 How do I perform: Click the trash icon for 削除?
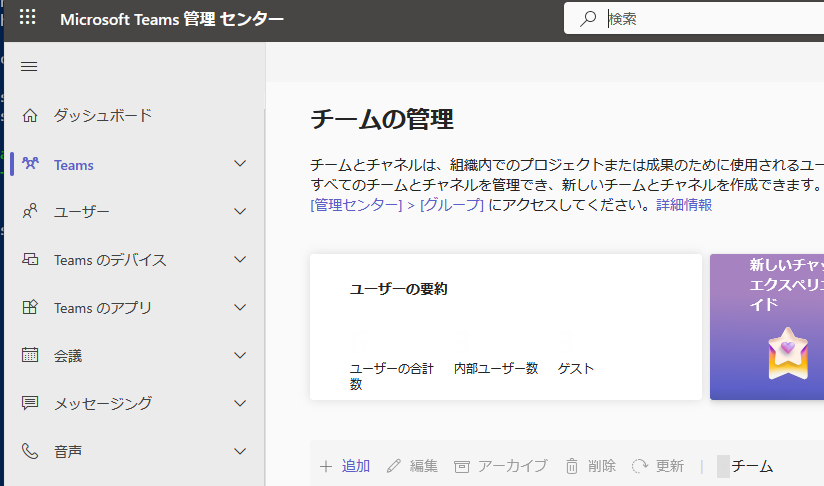572,466
